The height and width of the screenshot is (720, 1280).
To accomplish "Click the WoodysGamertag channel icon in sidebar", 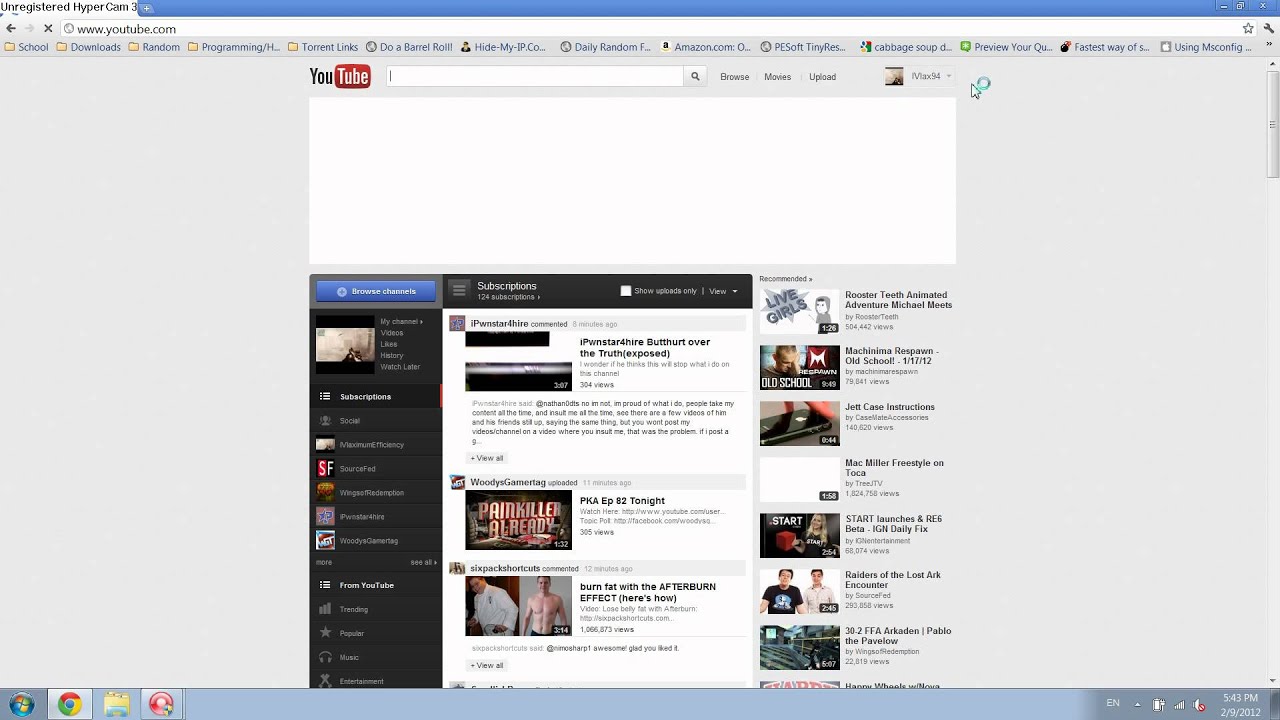I will (325, 540).
